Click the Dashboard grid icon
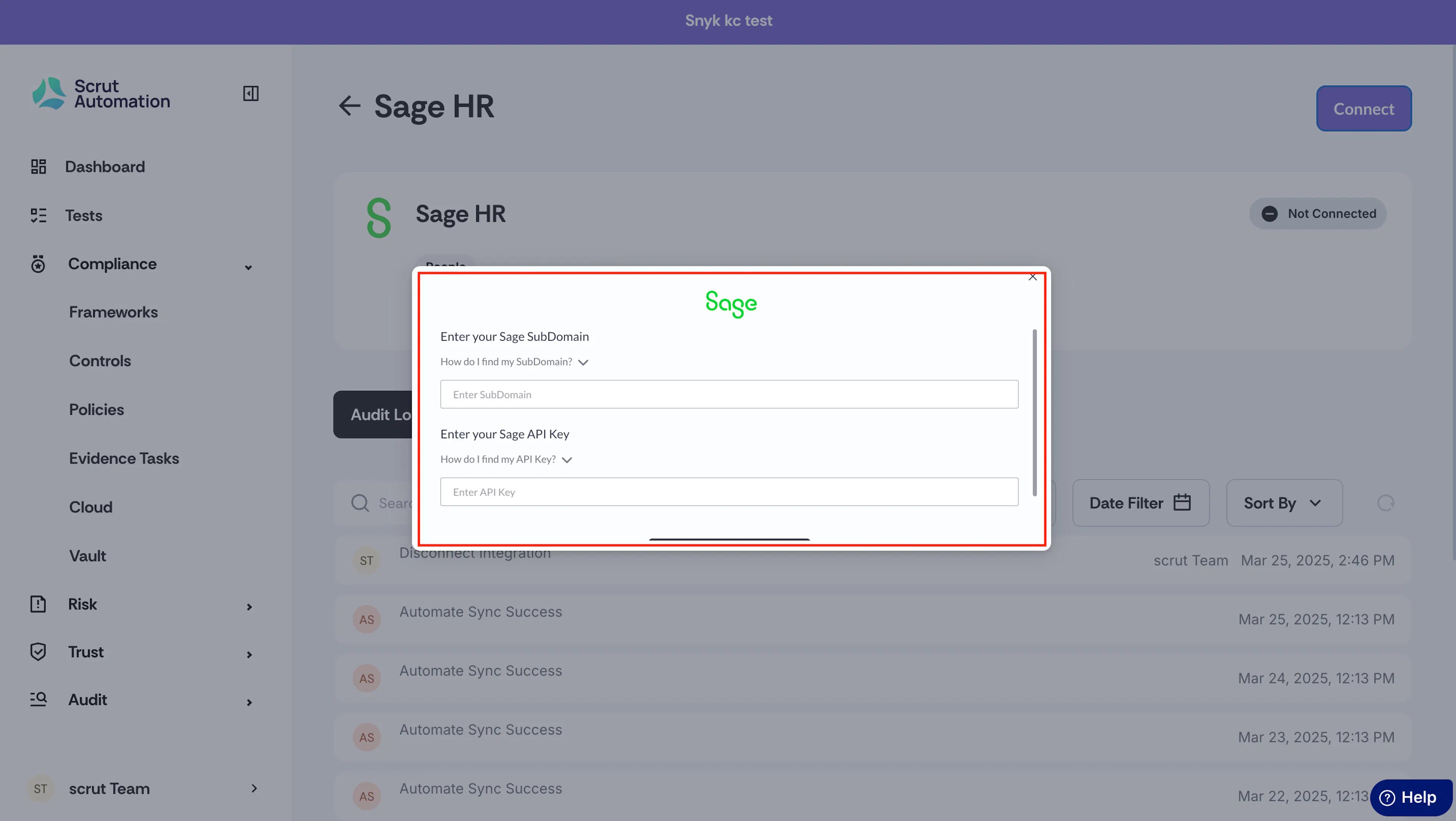Screen dimensions: 1456x821 pyautogui.click(x=38, y=166)
